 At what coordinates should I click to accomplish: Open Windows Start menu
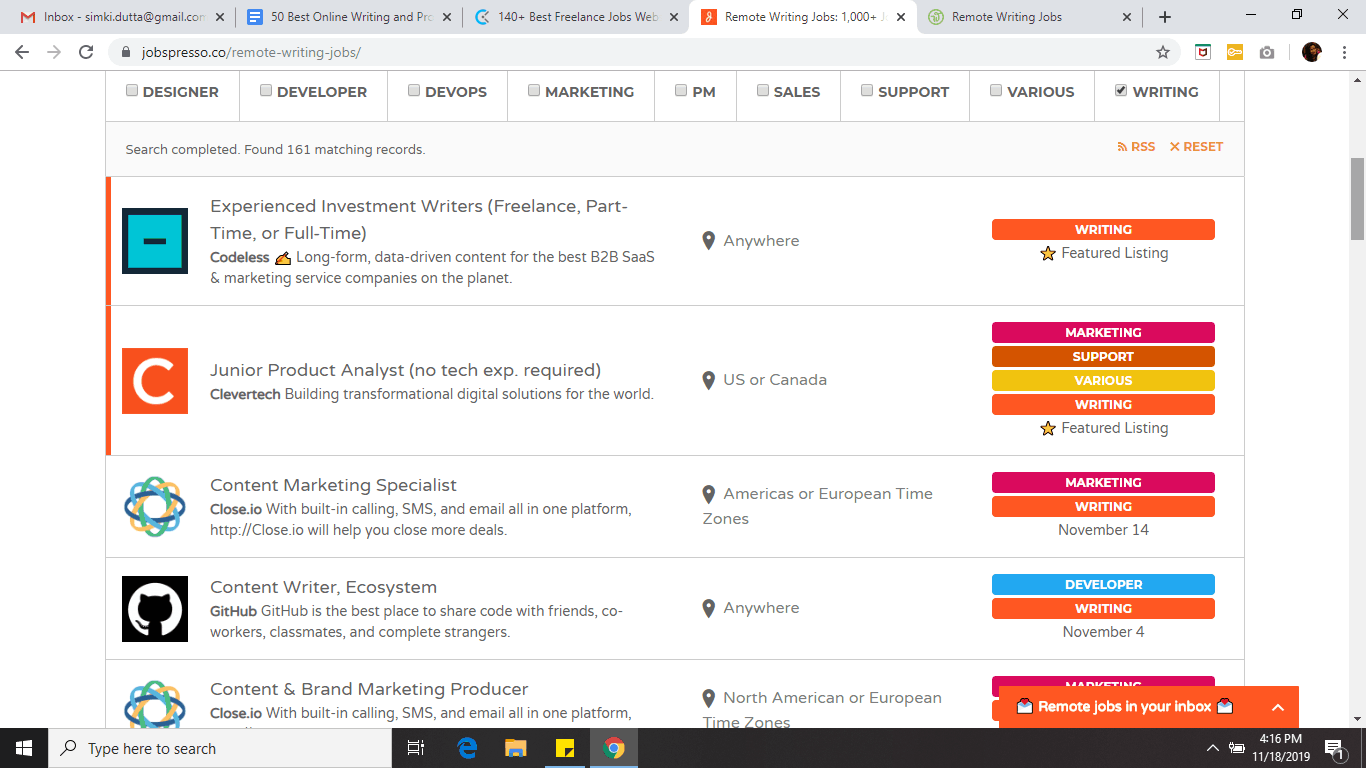click(24, 748)
